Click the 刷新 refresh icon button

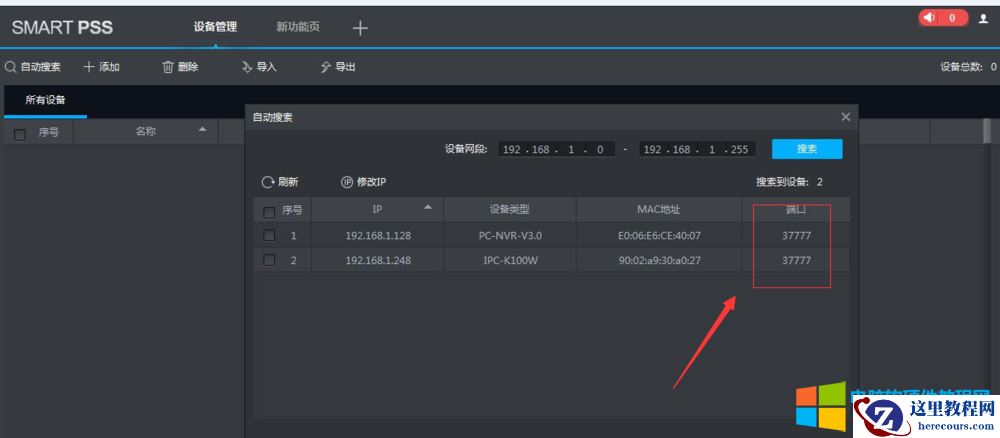click(280, 182)
